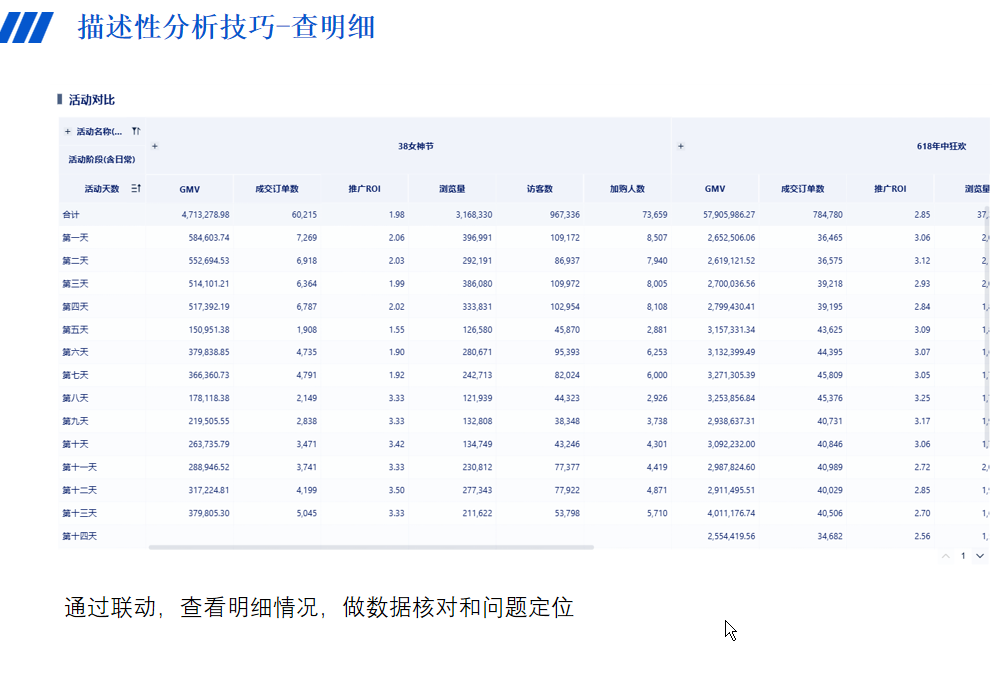Click the 4,011,176.74 GMV cell
Viewport: 999px width, 683px height.
(x=731, y=513)
